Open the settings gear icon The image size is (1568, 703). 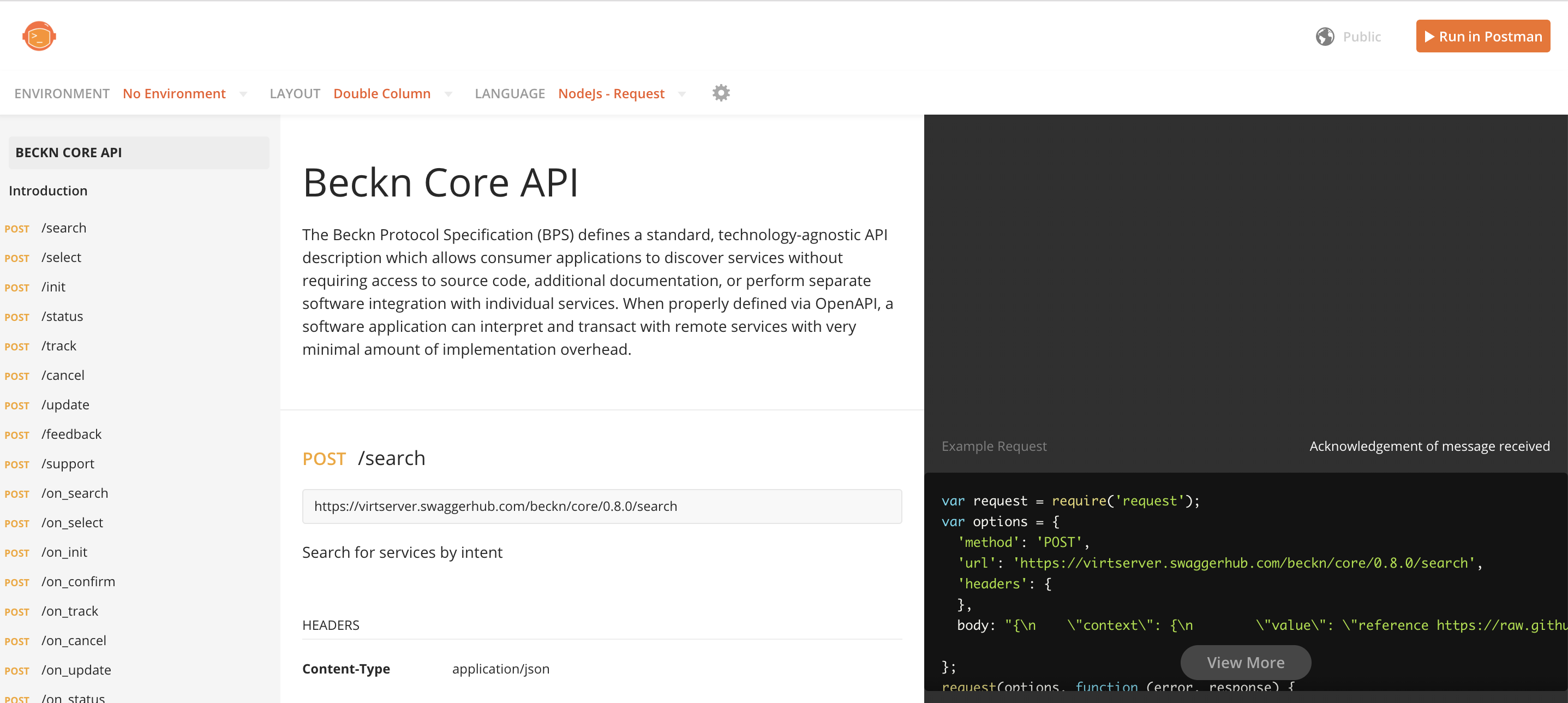click(x=721, y=93)
